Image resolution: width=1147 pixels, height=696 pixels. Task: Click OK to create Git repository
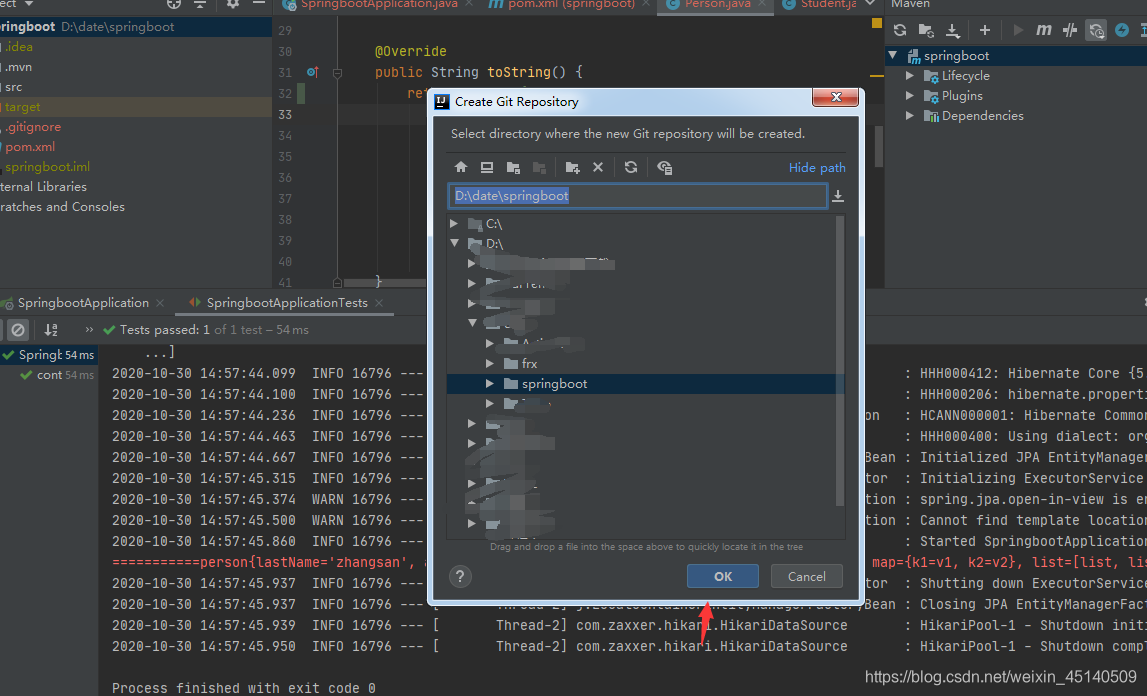click(723, 576)
